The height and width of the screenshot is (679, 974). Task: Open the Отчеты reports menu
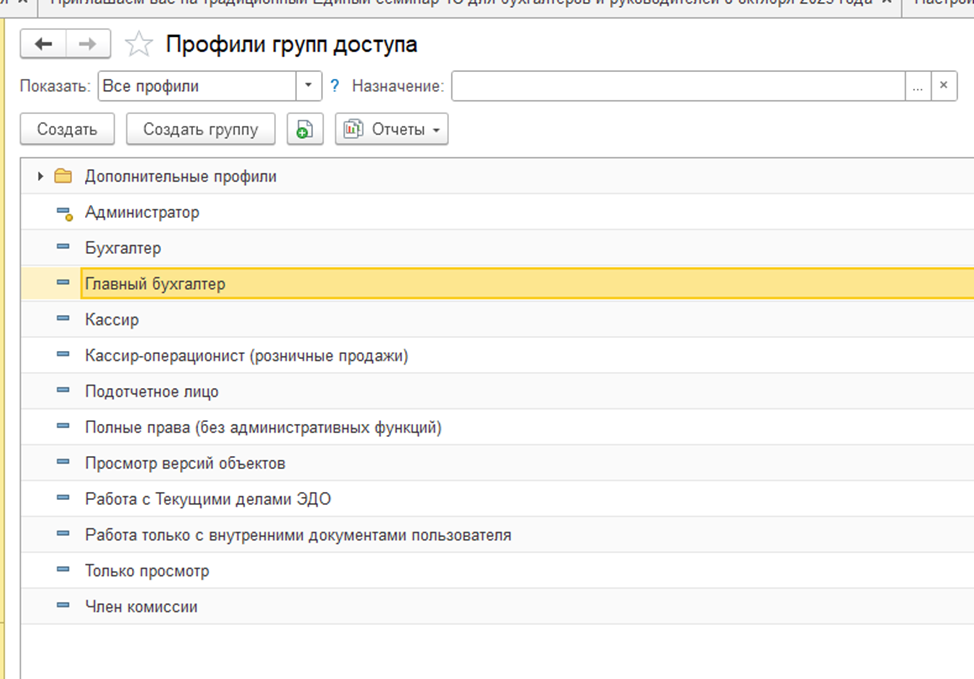pyautogui.click(x=391, y=129)
